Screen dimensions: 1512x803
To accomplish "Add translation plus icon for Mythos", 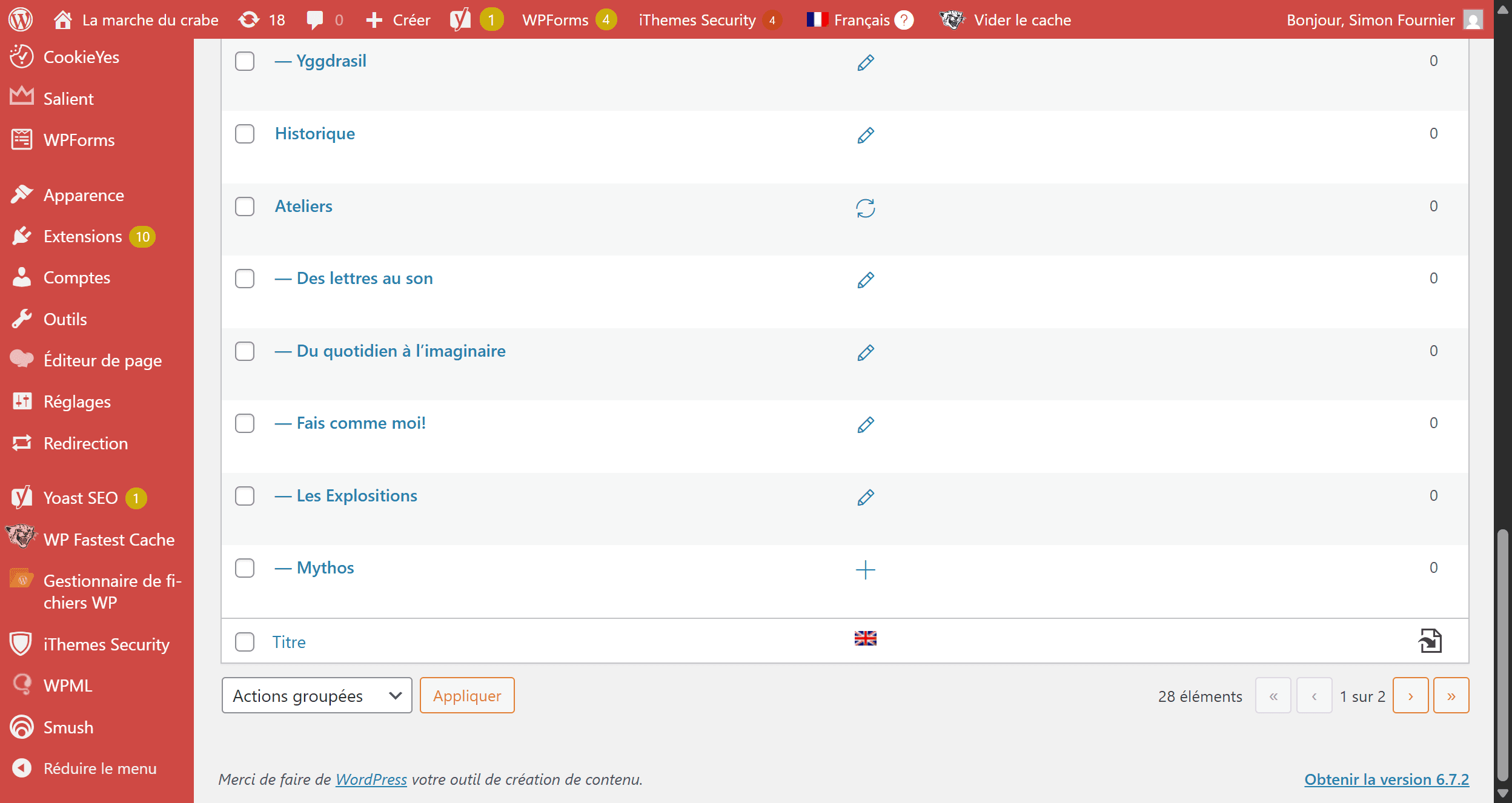I will [866, 569].
